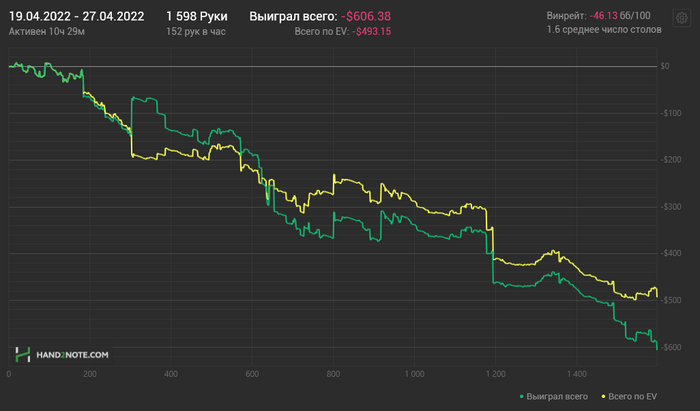Click the -$300 y-axis label
The image size is (700, 411).
(671, 207)
